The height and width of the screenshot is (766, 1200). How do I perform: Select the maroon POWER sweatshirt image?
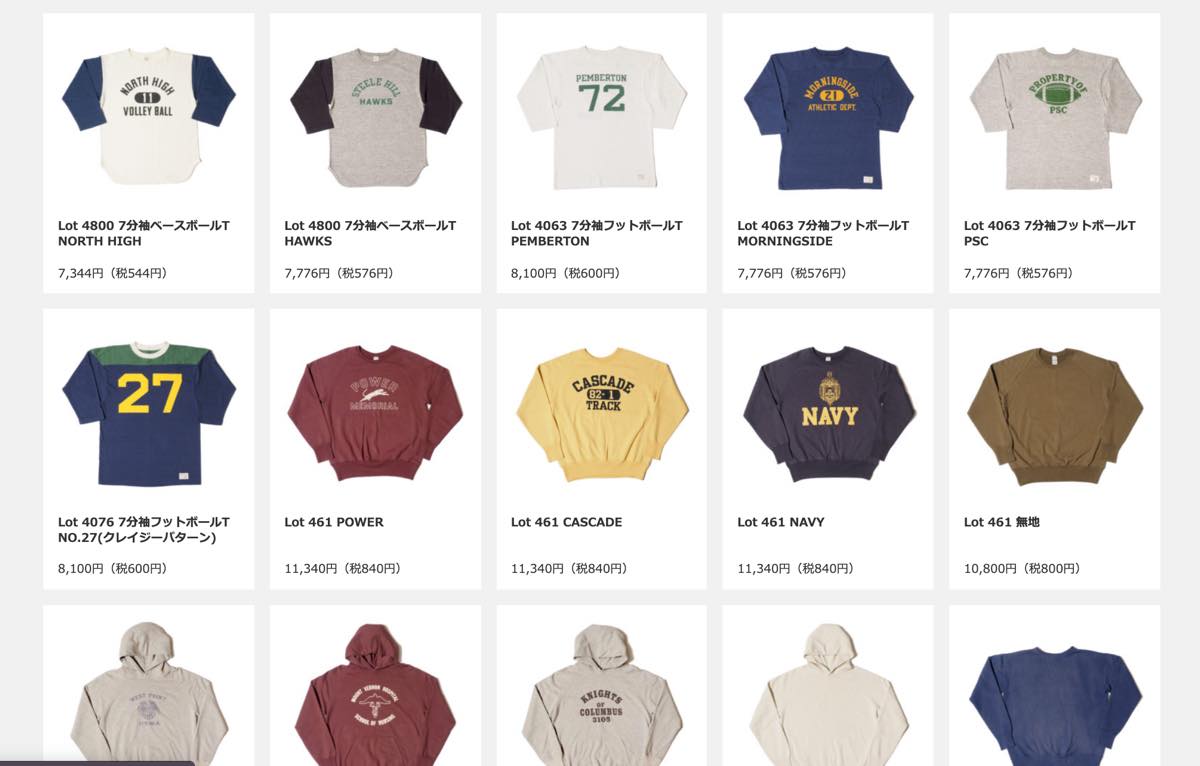[375, 412]
